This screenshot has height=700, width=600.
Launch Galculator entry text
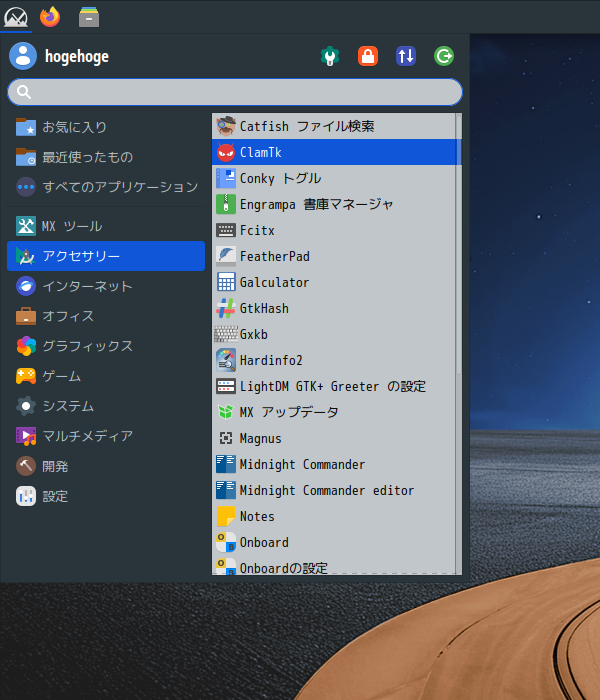click(x=274, y=282)
